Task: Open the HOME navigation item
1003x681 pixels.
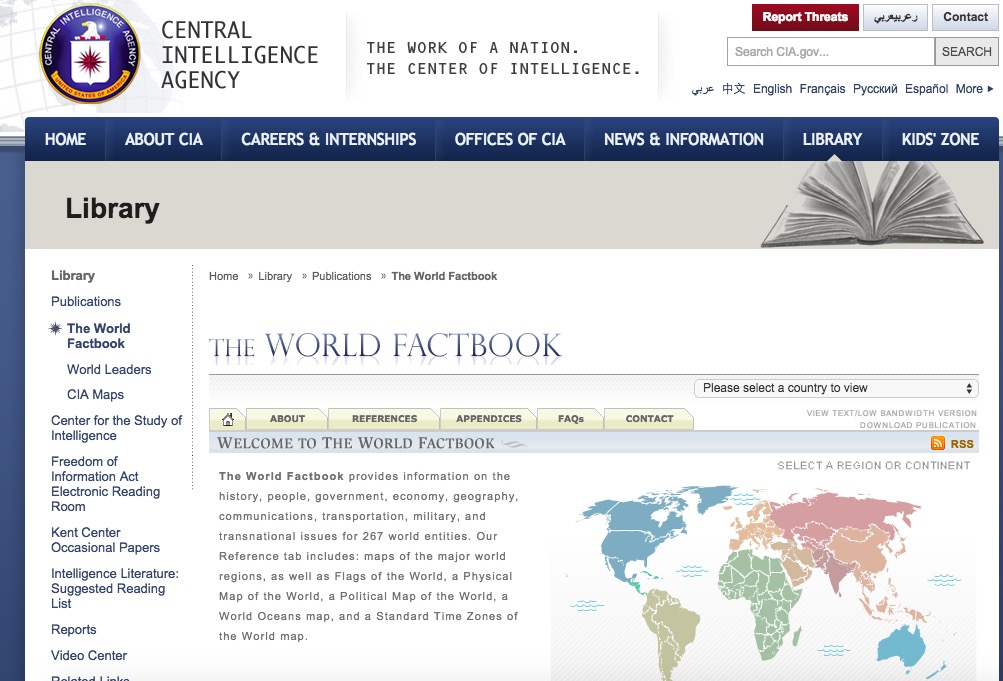Action: click(x=65, y=139)
